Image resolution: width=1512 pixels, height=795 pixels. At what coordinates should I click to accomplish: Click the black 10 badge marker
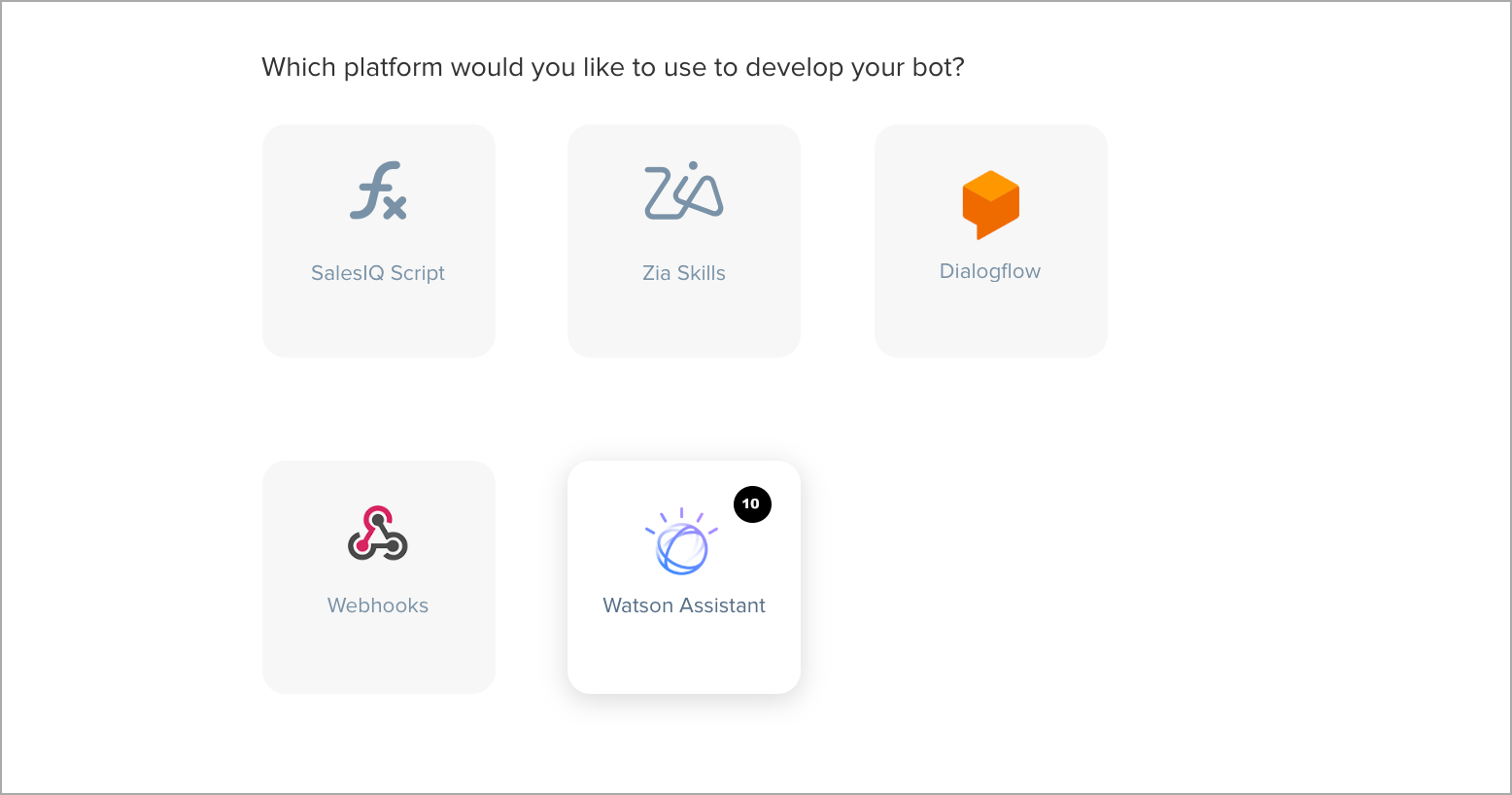coord(752,504)
